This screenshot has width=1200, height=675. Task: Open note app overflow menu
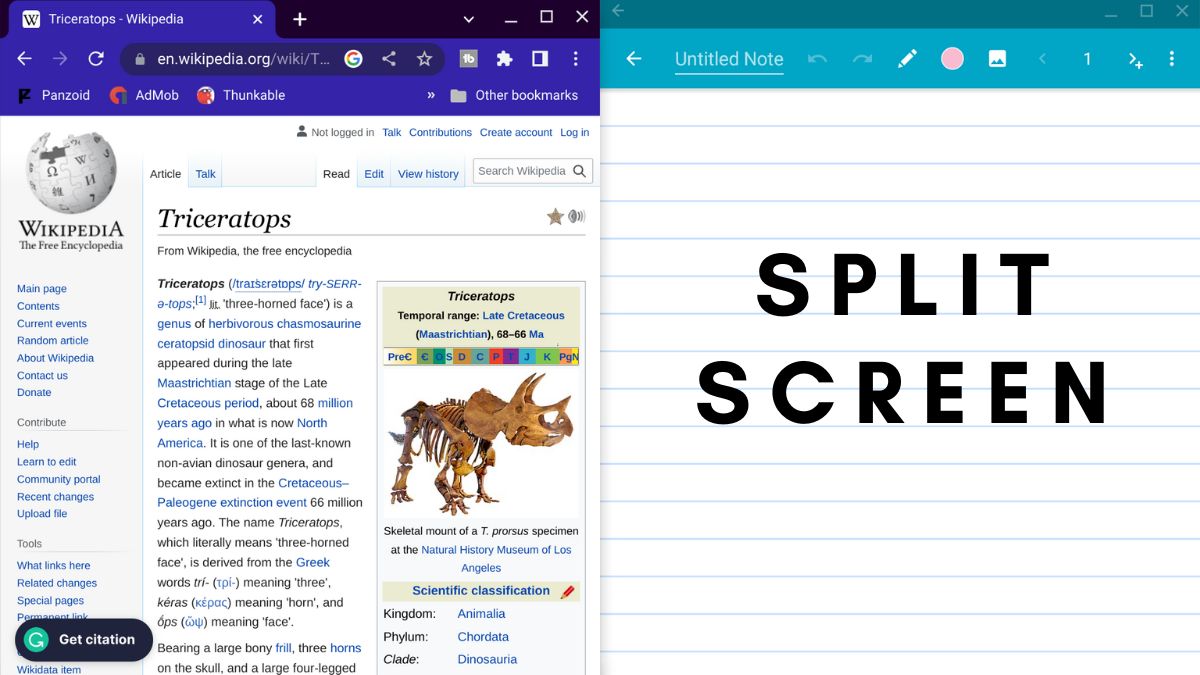1171,59
